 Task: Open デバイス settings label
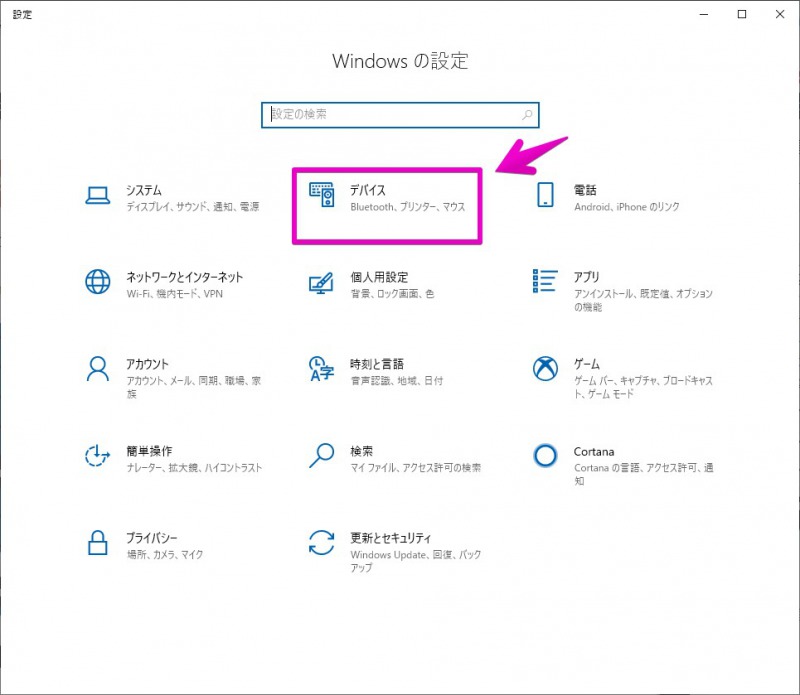point(367,190)
